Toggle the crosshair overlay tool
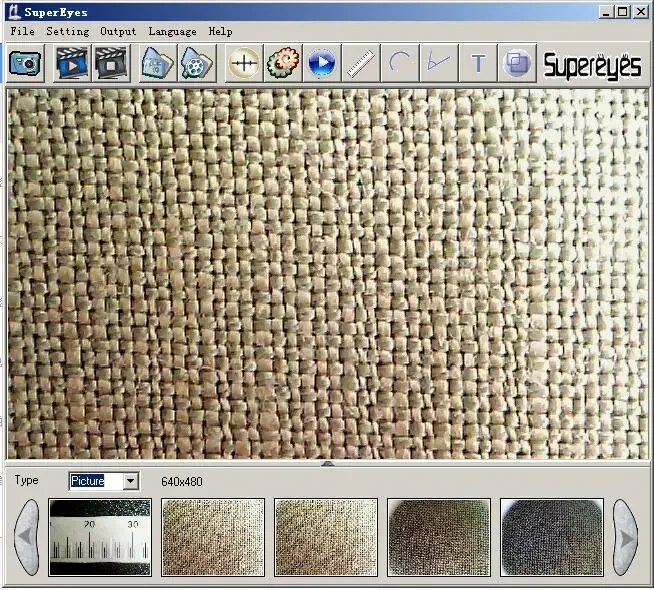The image size is (654, 590). coord(244,63)
